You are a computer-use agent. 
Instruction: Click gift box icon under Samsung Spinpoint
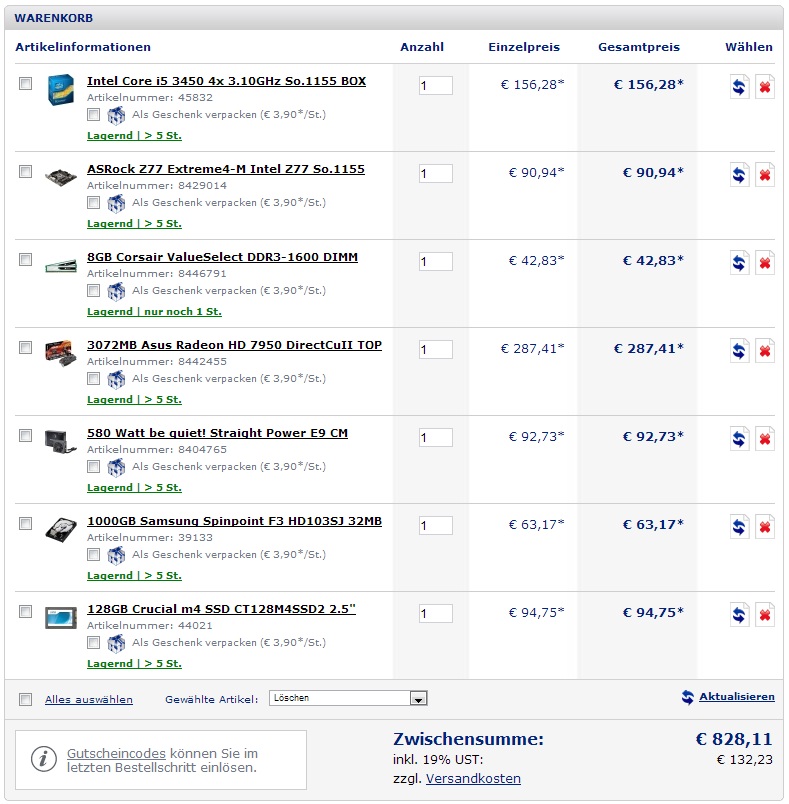(116, 555)
